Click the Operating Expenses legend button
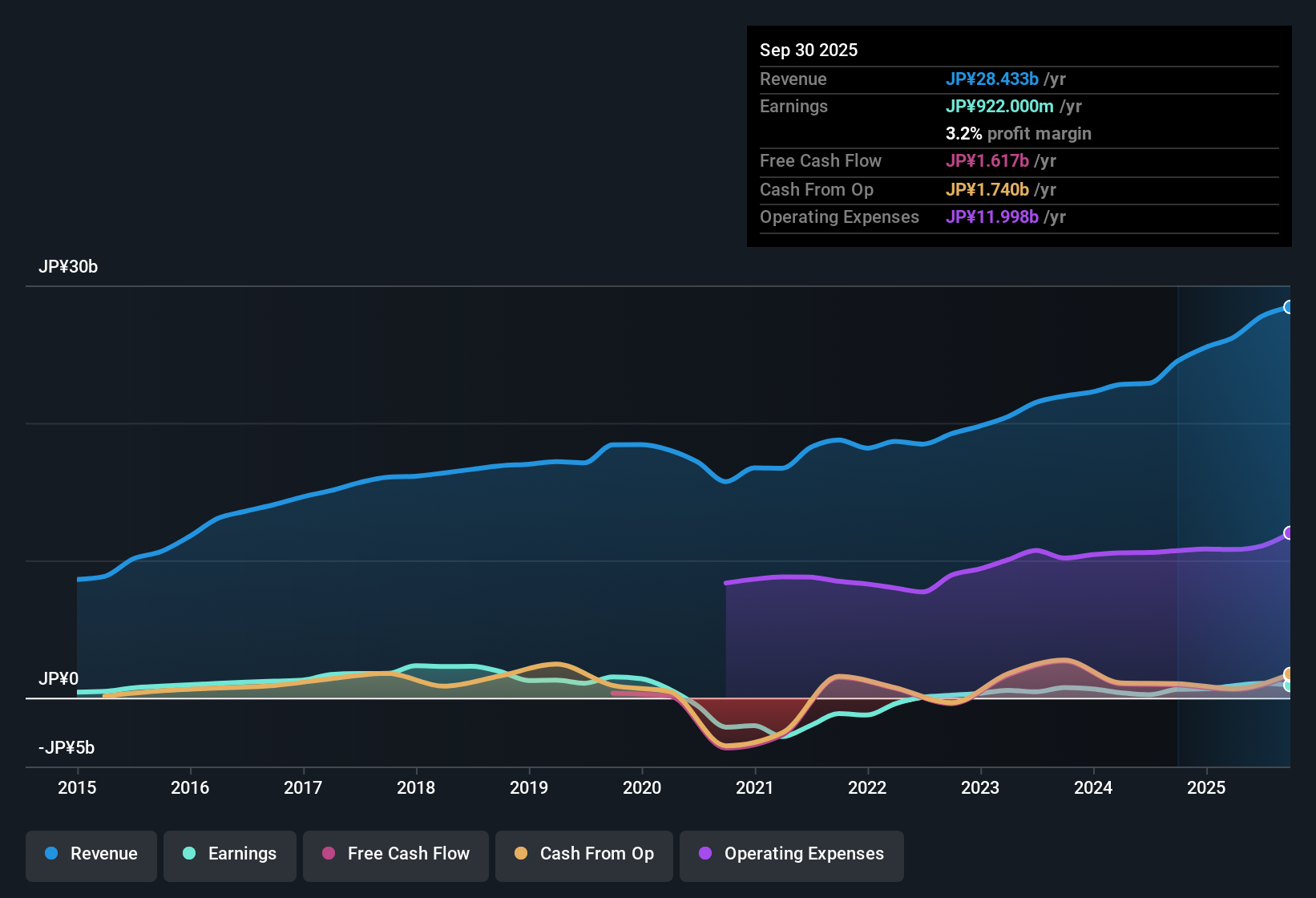The width and height of the screenshot is (1316, 898). coord(791,854)
